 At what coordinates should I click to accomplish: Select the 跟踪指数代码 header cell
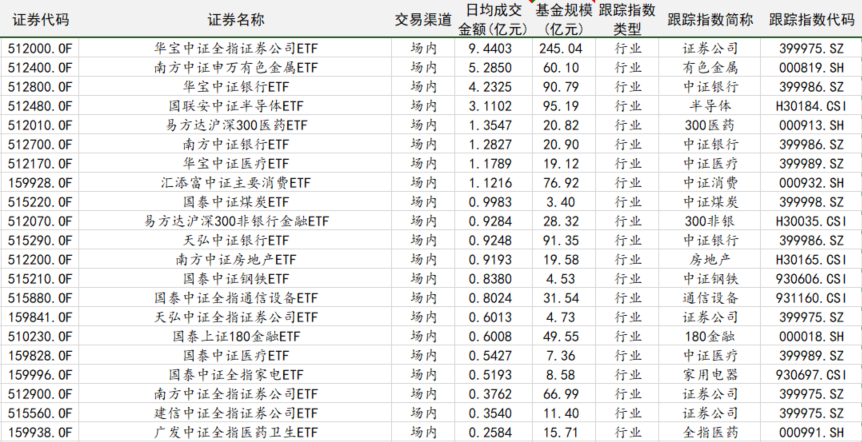(x=811, y=20)
